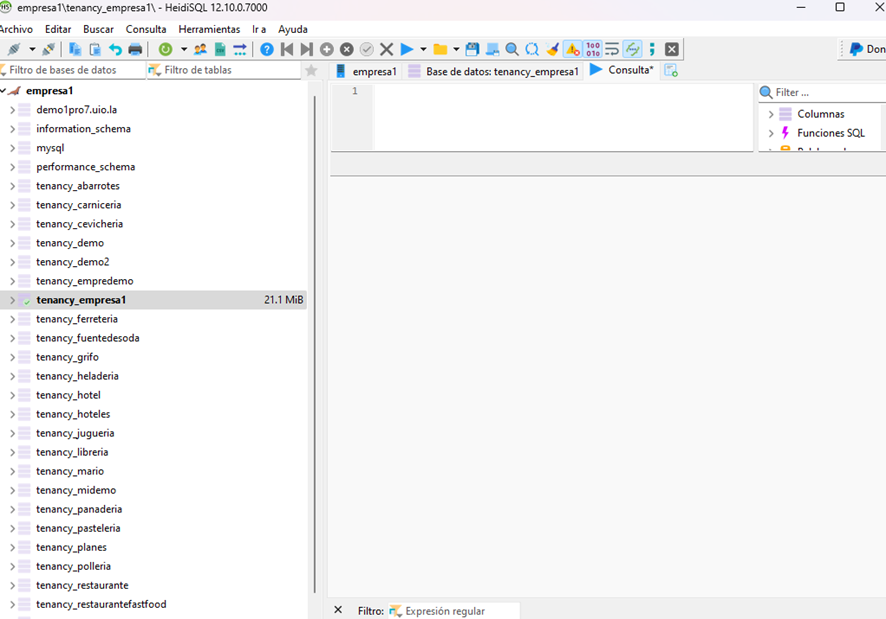Open dropdown arrow beside run query icon

(423, 49)
